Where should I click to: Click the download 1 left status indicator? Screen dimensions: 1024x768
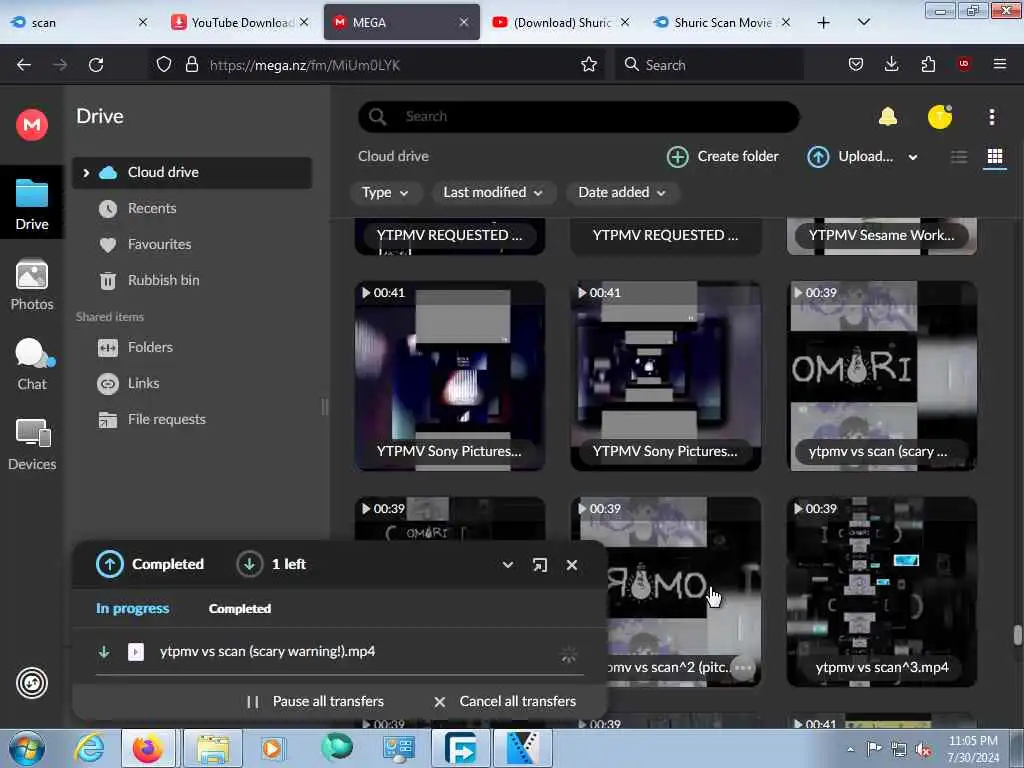(271, 564)
